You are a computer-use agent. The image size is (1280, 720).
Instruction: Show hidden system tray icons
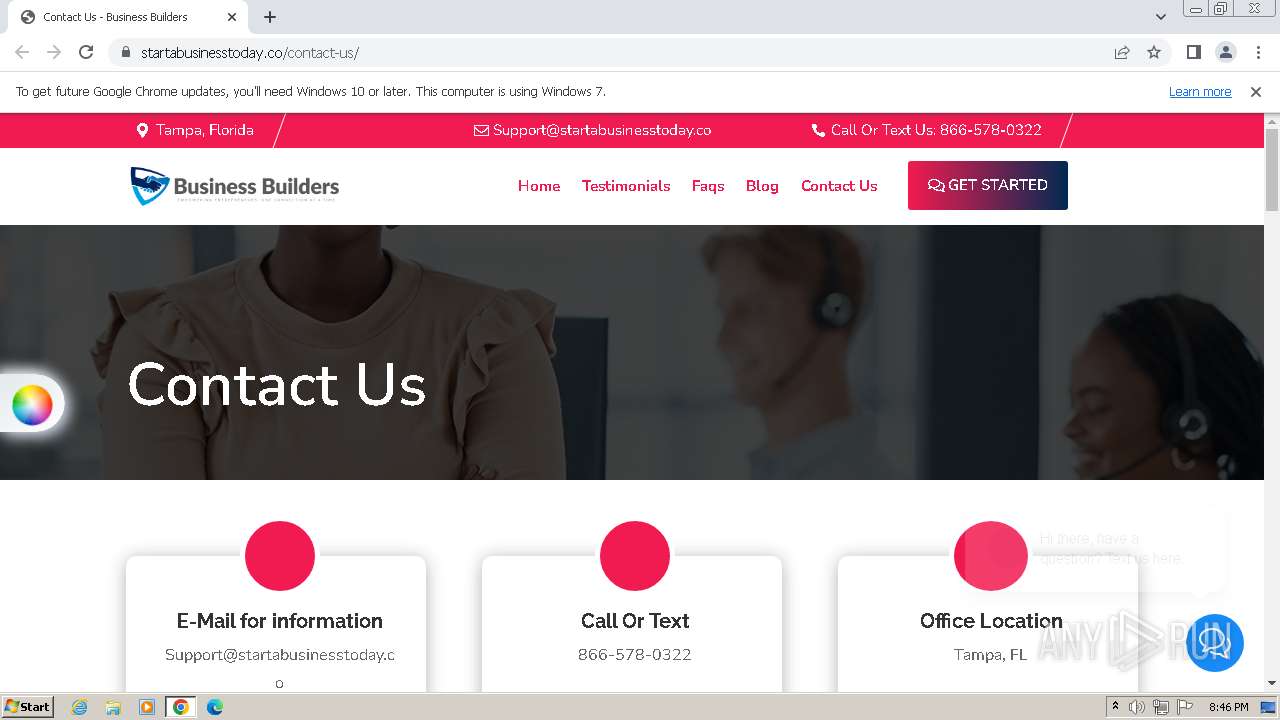click(1115, 706)
